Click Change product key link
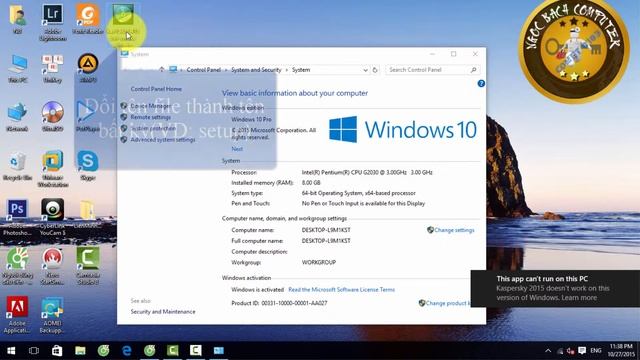The width and height of the screenshot is (640, 360). point(447,303)
